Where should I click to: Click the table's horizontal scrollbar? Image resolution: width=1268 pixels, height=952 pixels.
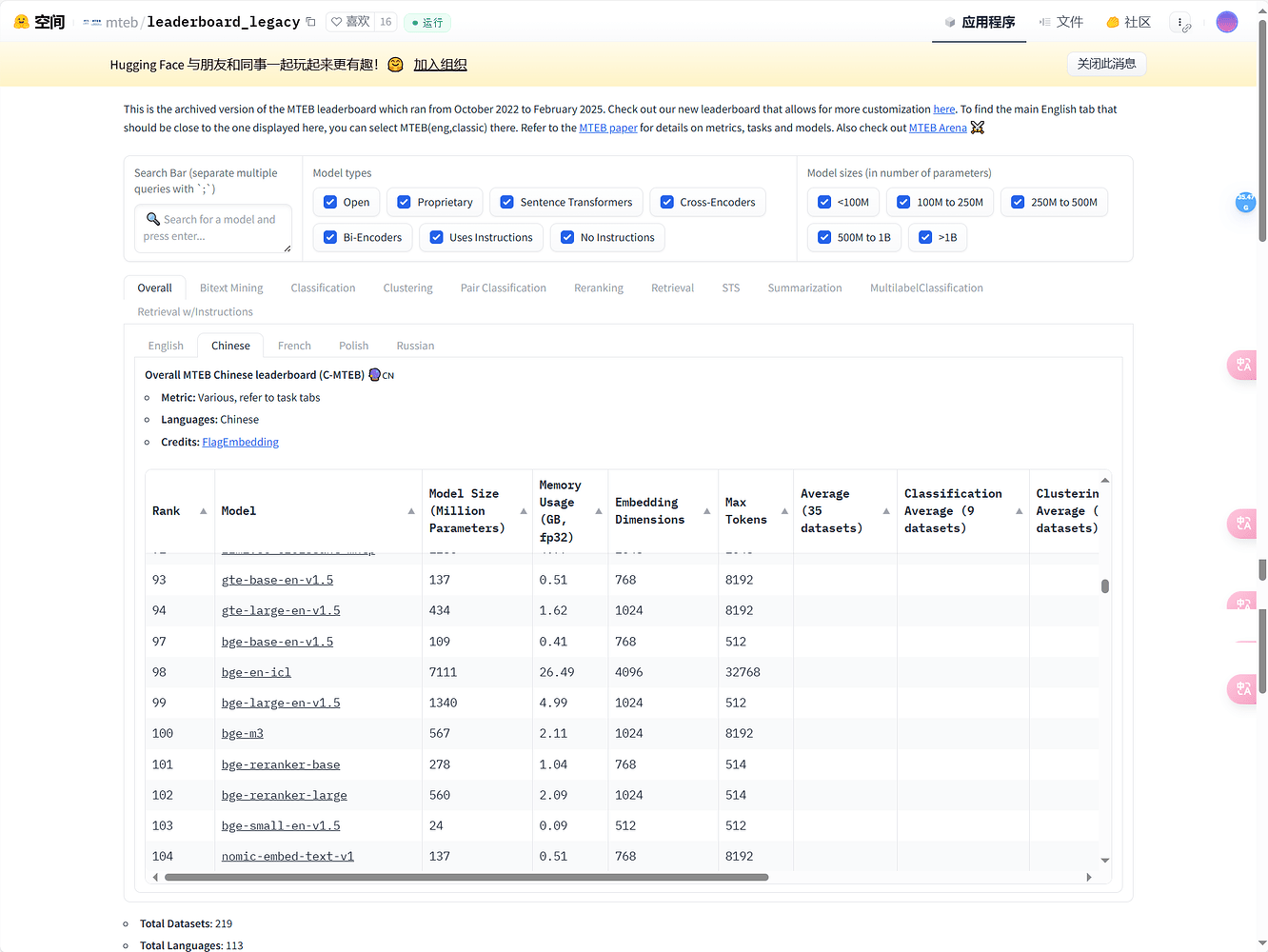click(466, 878)
